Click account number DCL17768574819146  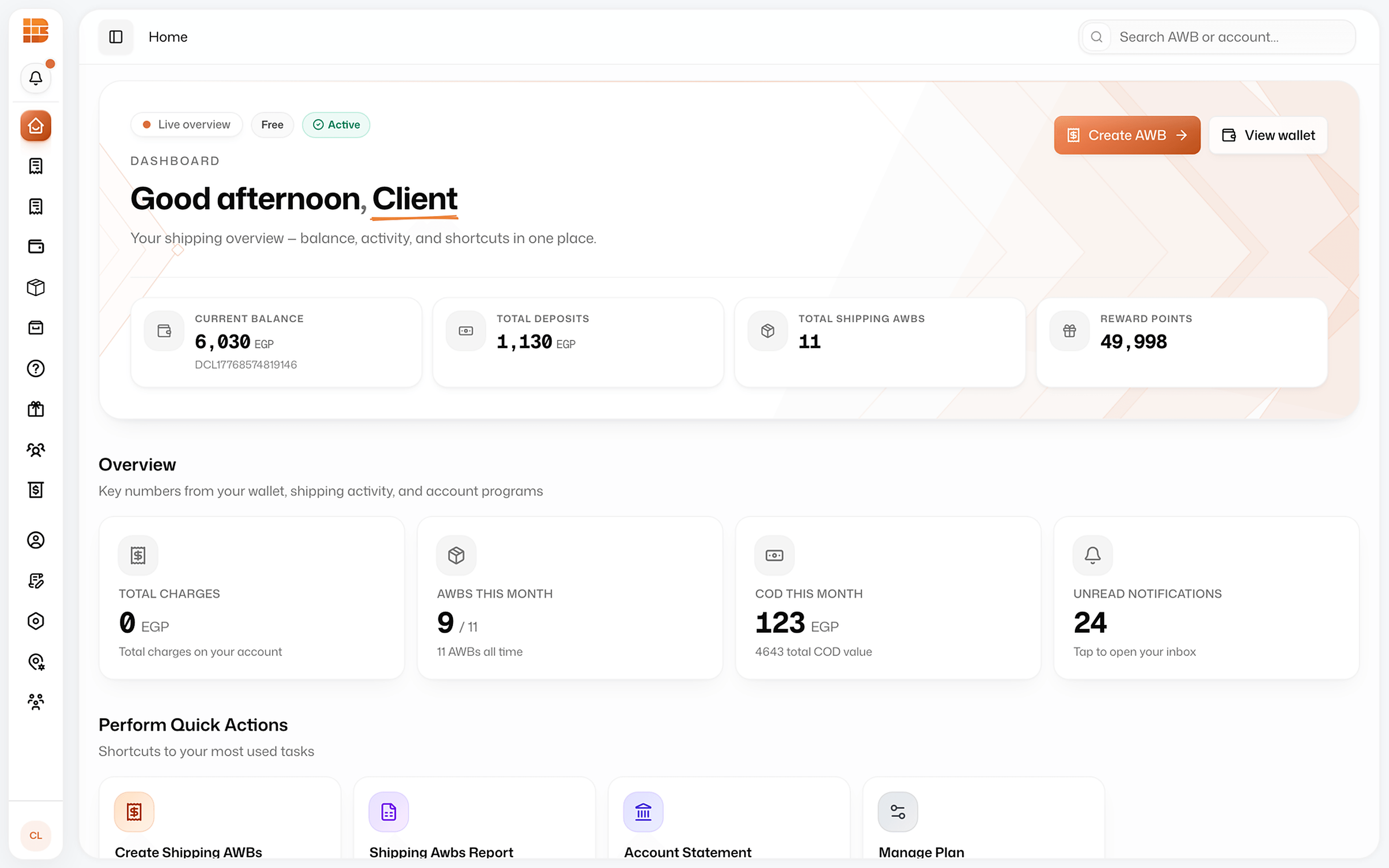(246, 365)
